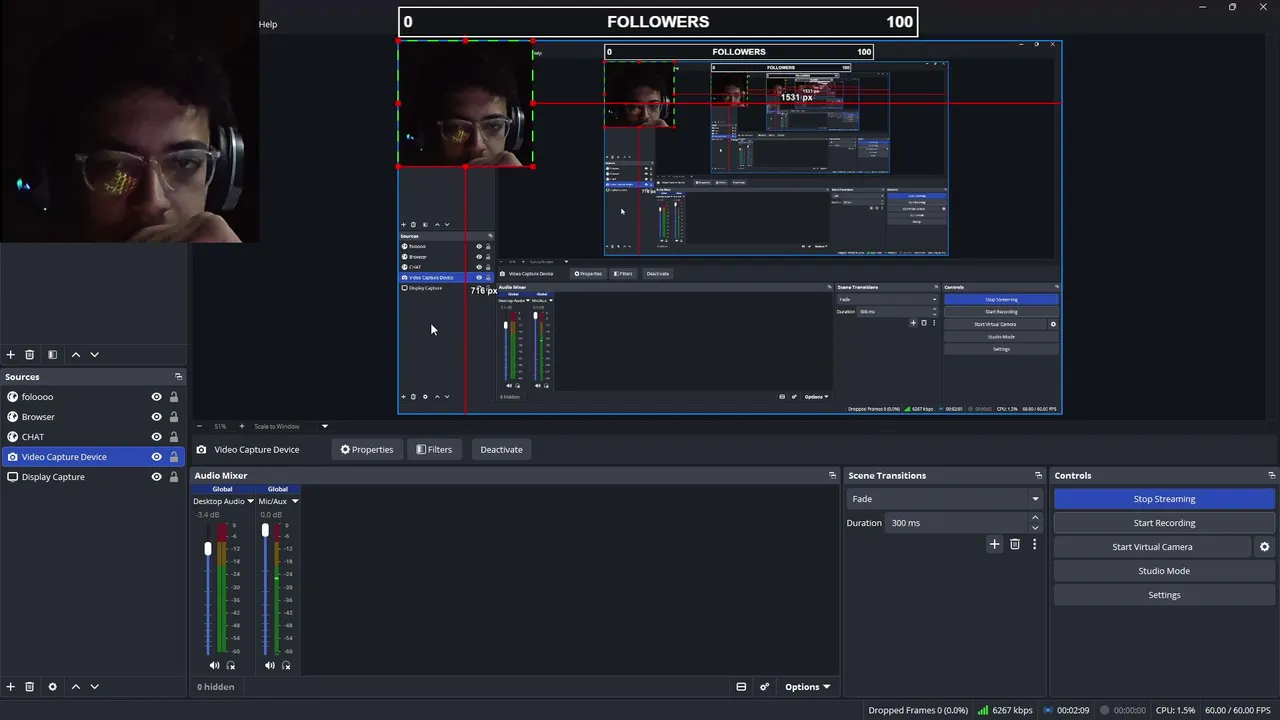Screen dimensions: 1280x720
Task: Move the scene up in the Scenes toolbar
Action: point(75,355)
